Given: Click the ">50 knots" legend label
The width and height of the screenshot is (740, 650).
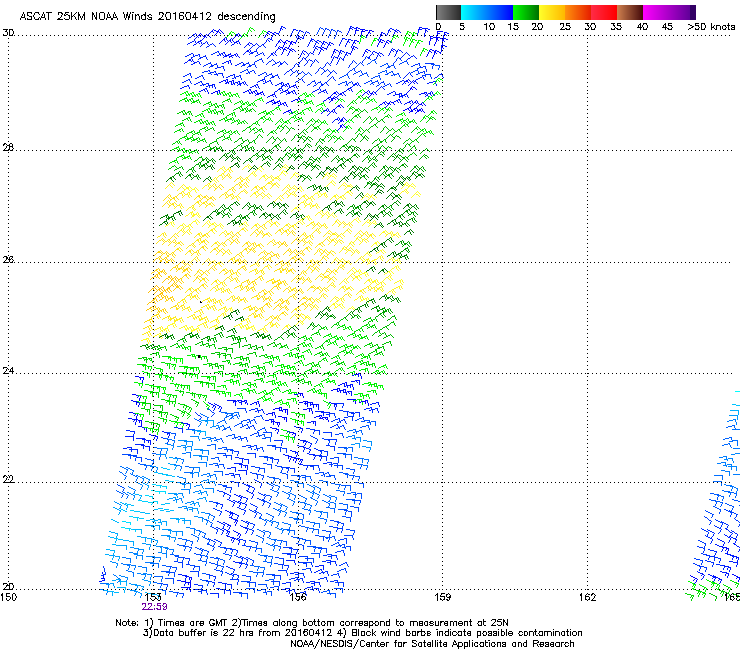Looking at the screenshot, I should 711,27.
